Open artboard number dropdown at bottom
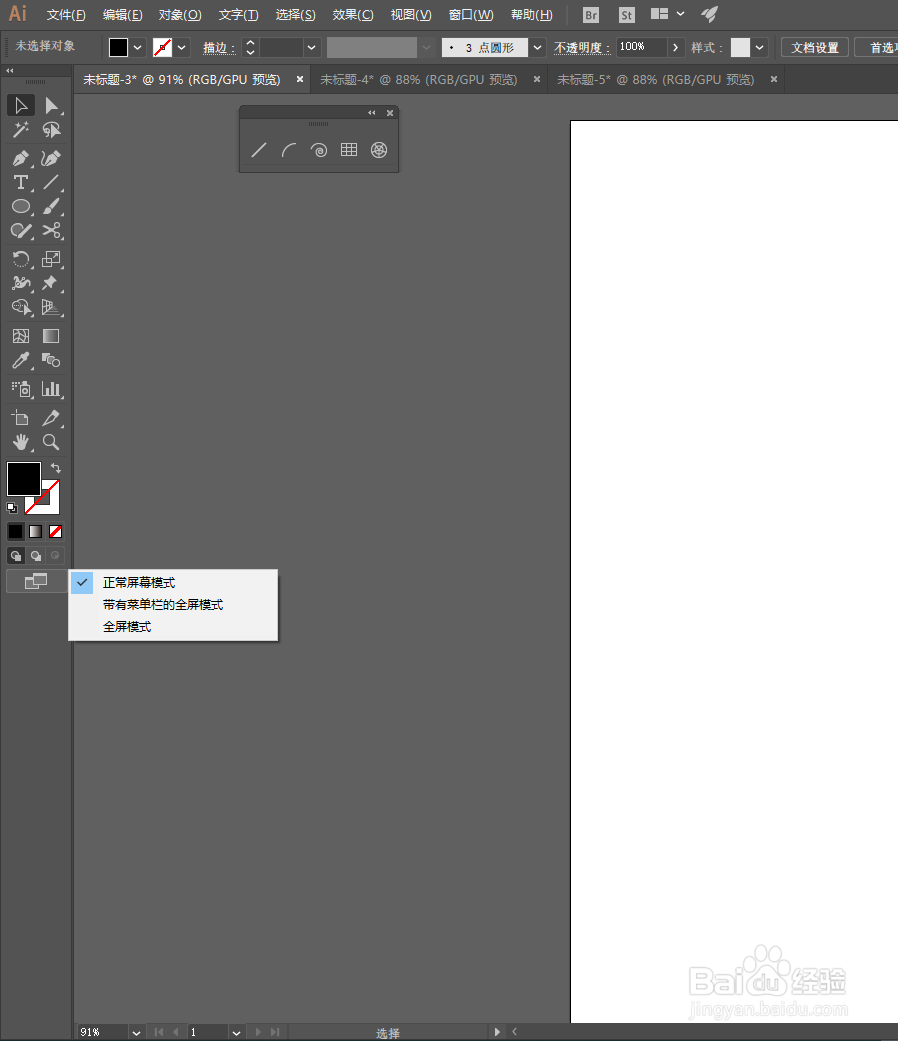Screen dimensions: 898x1041 (236, 1032)
